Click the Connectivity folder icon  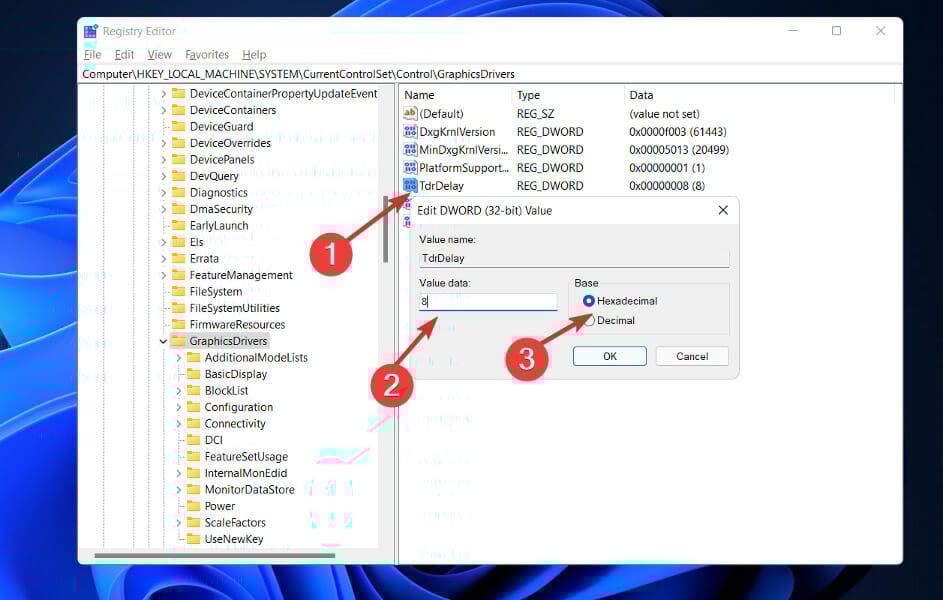click(194, 423)
